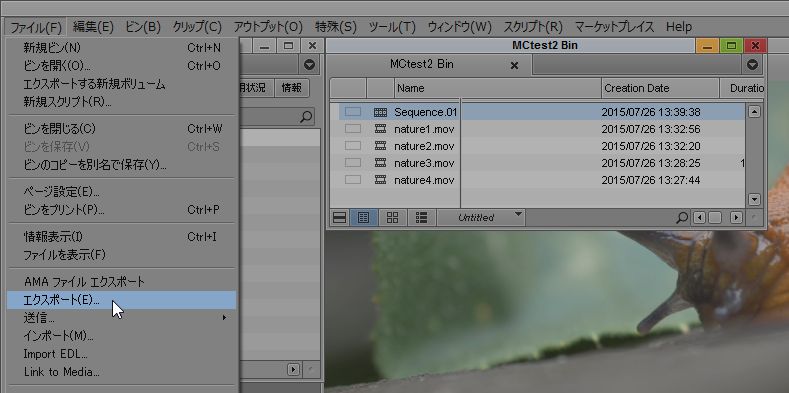
Task: Choose ビンをプリント(P)... menu entry
Action: click(122, 210)
